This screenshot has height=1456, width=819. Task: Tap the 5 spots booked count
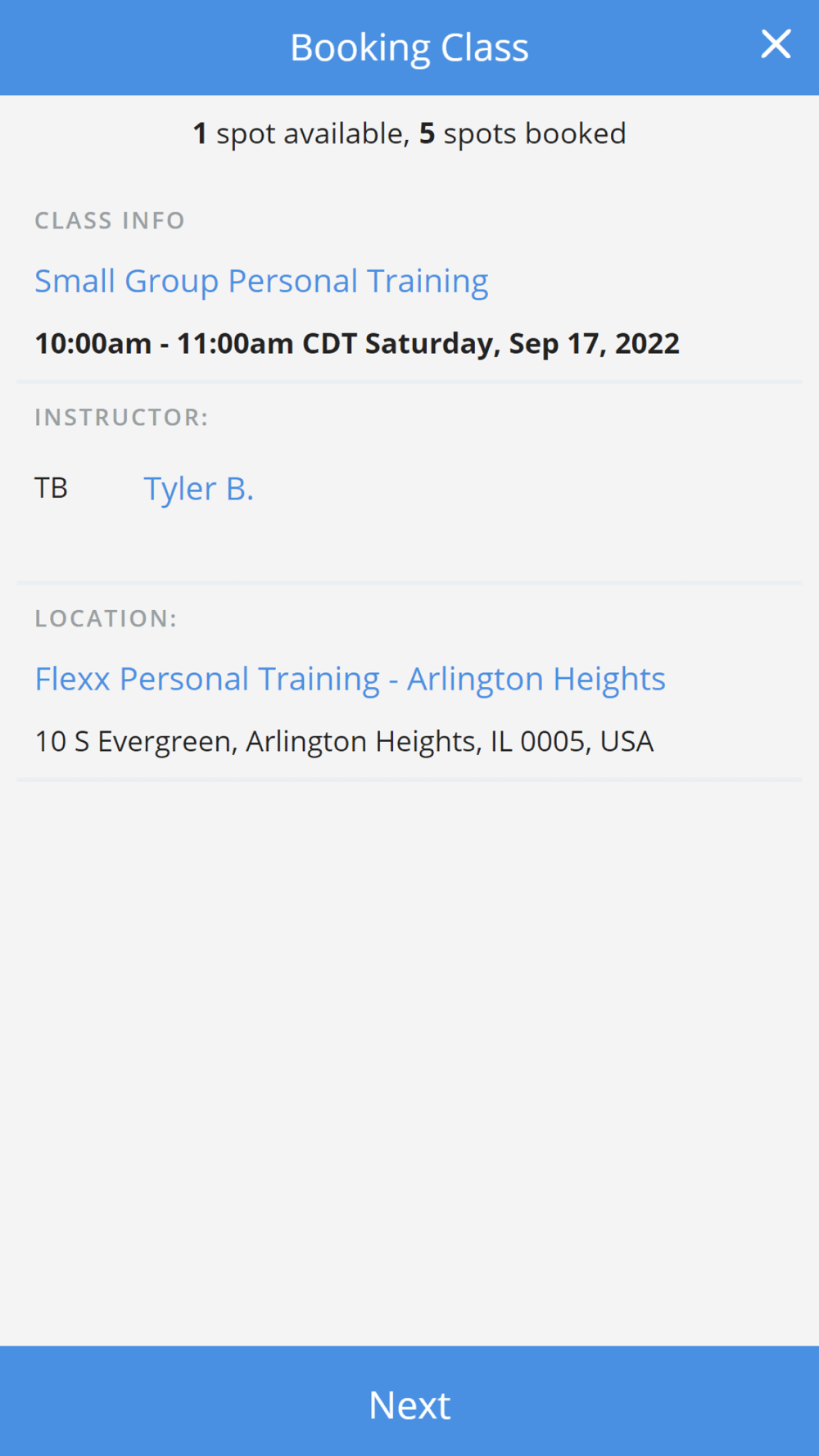pos(523,133)
